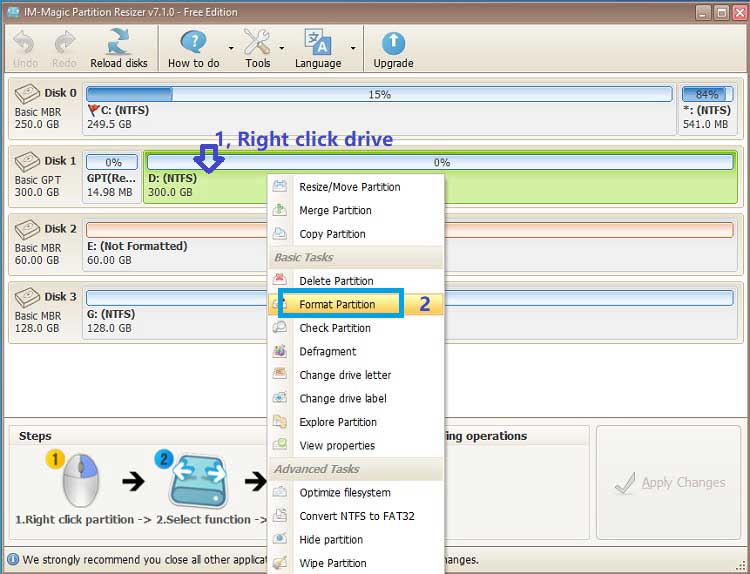
Task: Click the Apply Changes button
Action: point(669,483)
